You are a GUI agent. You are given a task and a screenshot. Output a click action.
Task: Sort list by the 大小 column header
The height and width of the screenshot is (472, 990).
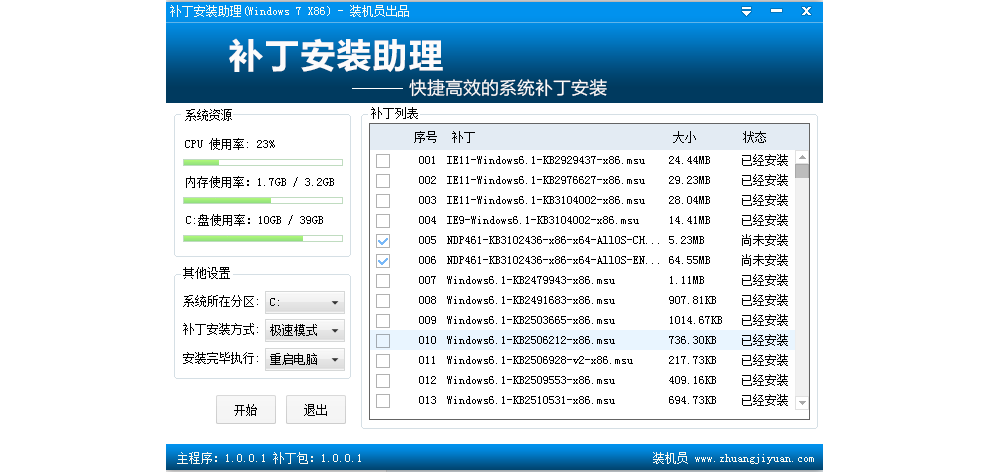[684, 137]
